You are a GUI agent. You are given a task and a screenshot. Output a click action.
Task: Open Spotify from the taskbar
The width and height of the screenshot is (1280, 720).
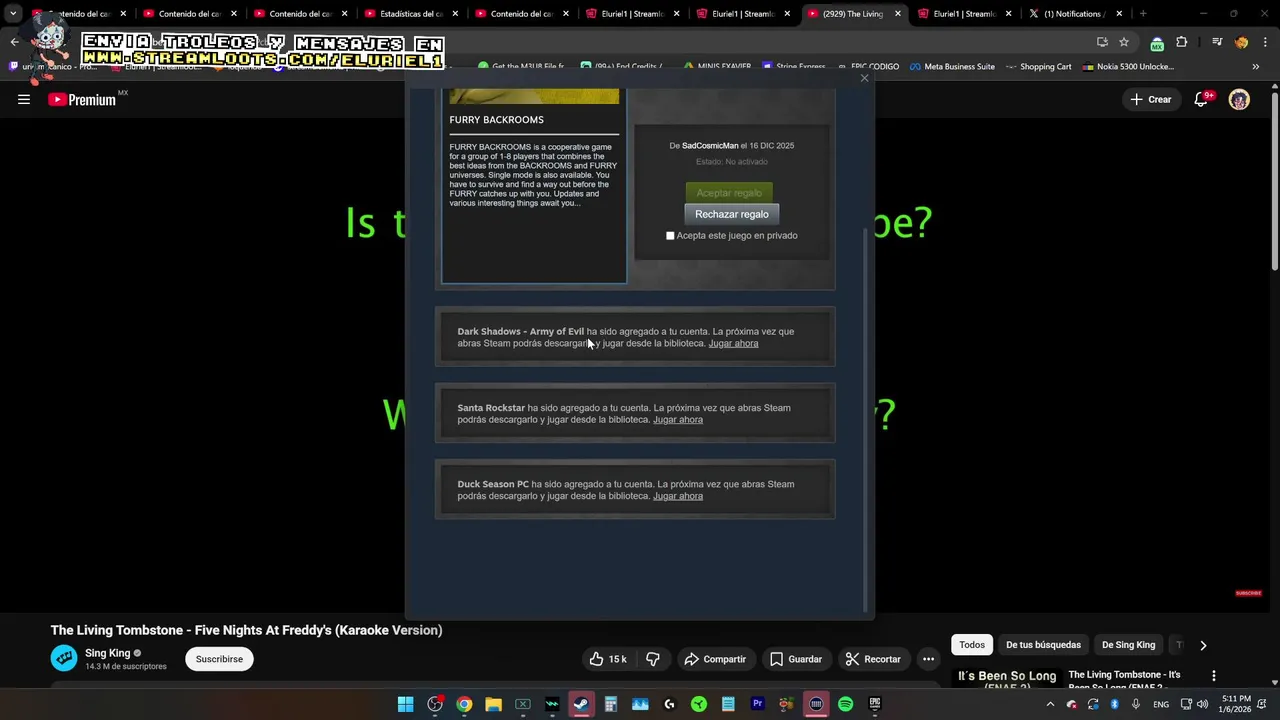point(845,704)
